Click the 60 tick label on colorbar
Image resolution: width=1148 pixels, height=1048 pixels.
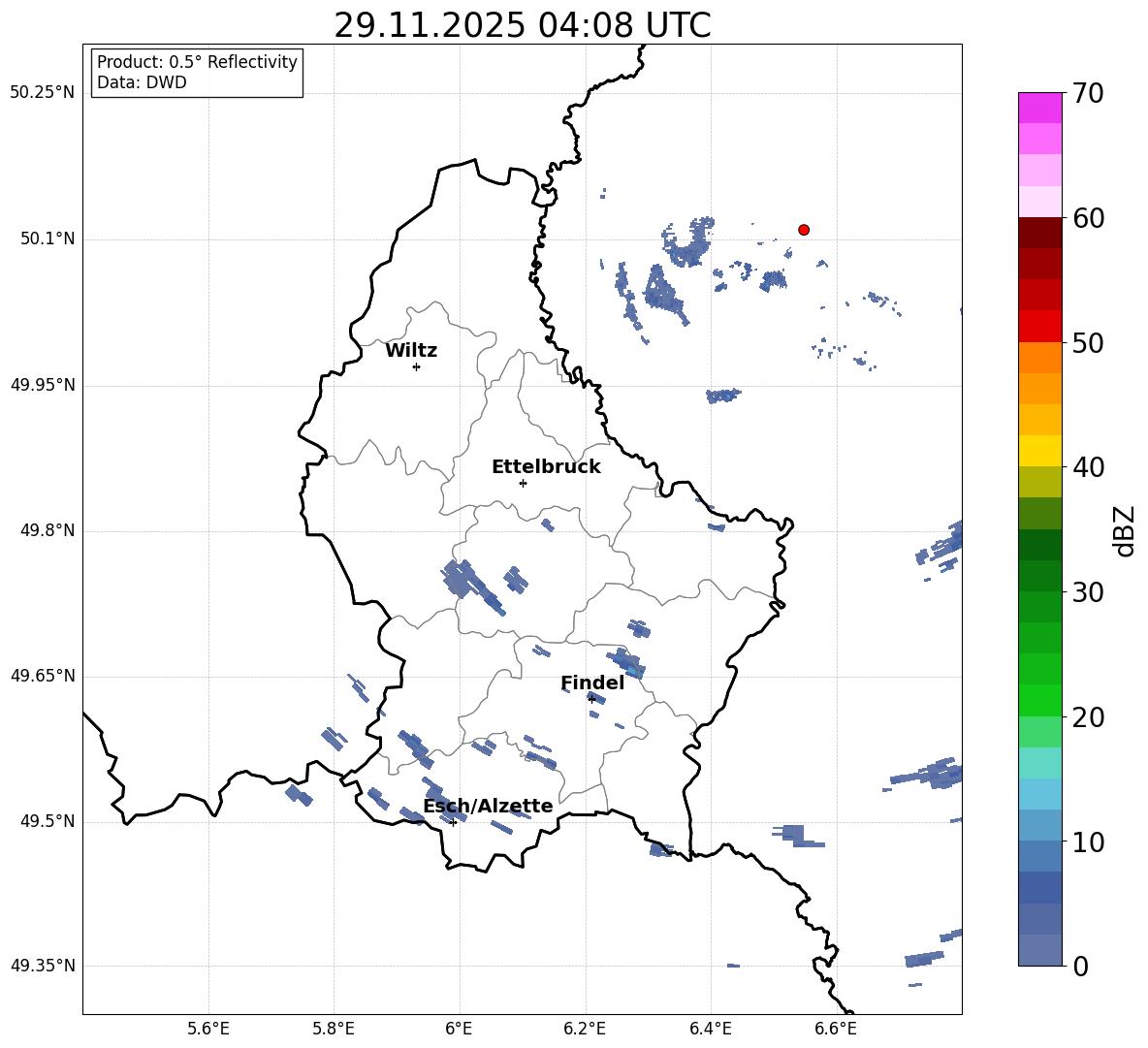coord(1089,218)
